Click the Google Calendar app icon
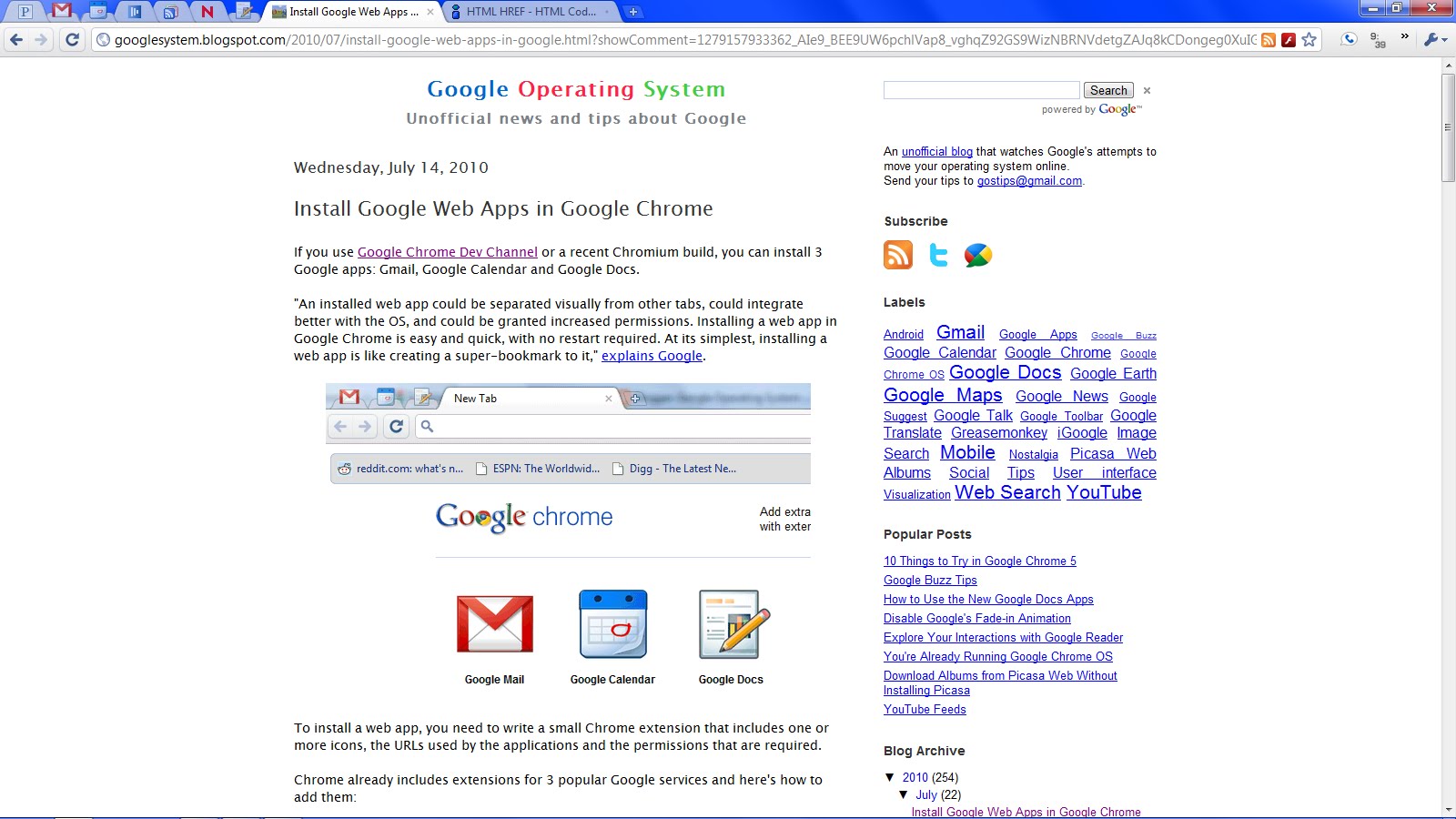 point(613,624)
